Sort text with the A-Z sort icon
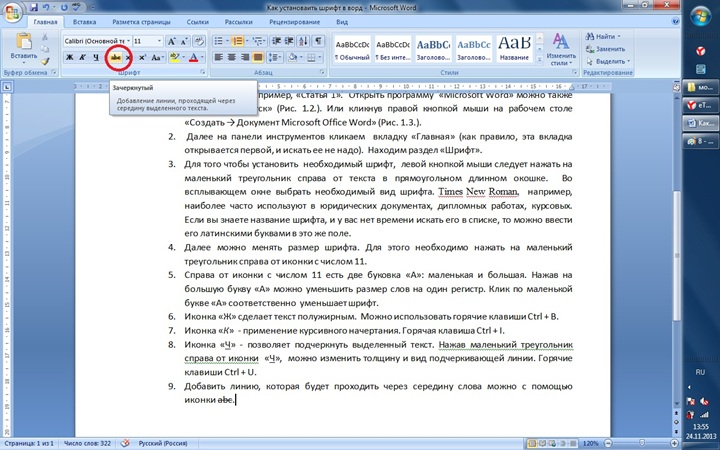The height and width of the screenshot is (450, 720). coord(303,41)
